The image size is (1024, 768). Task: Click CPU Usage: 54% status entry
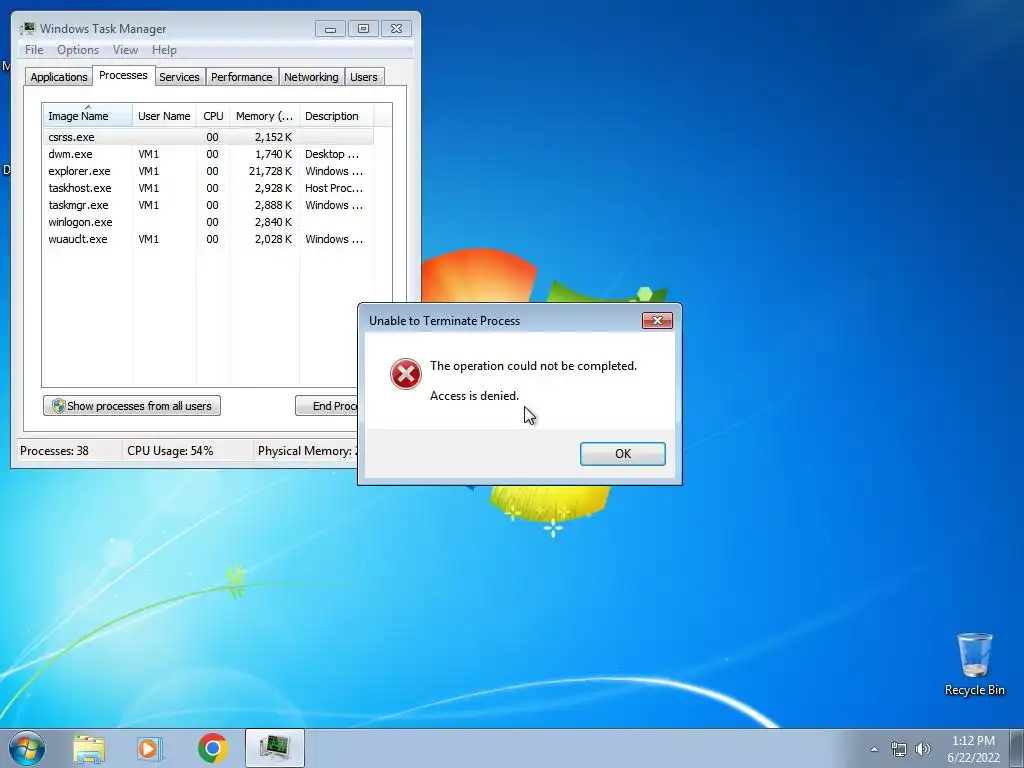[170, 451]
